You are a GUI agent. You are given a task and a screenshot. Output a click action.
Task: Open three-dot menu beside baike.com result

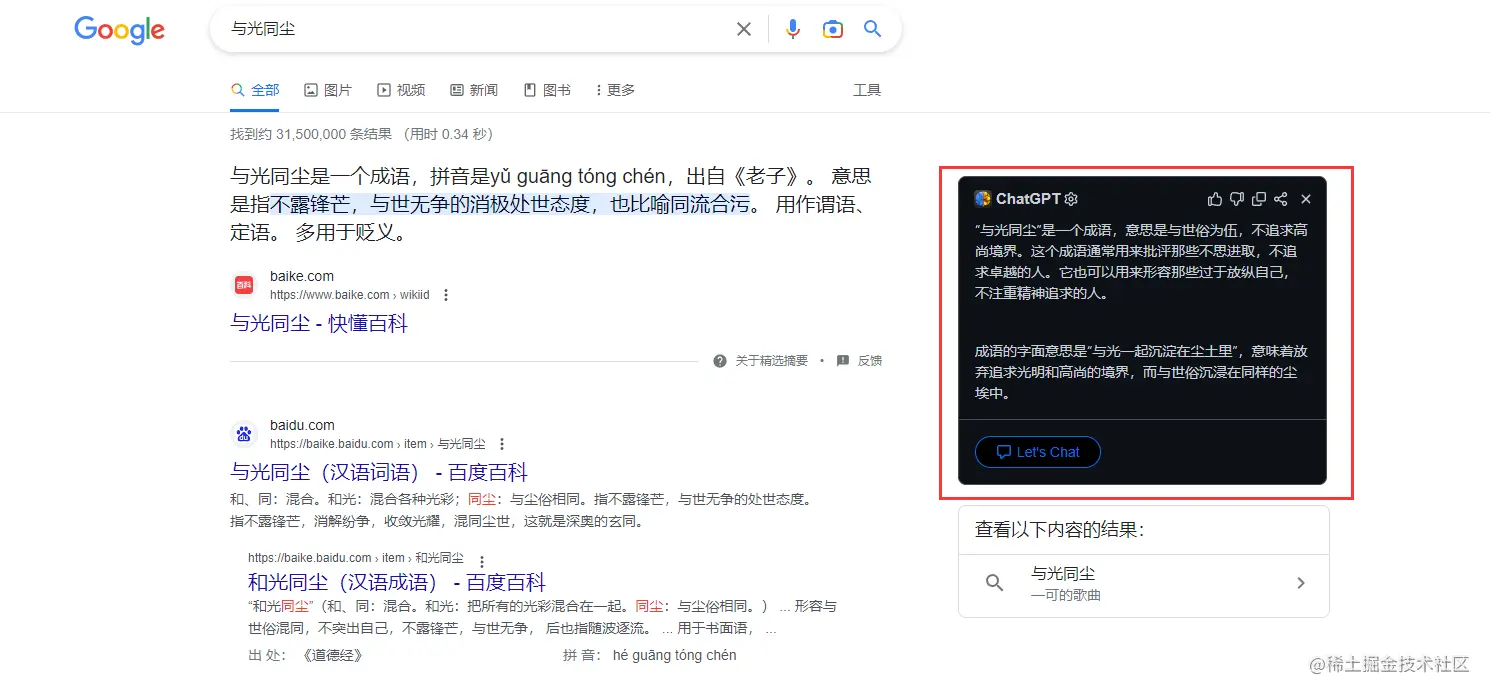click(446, 295)
